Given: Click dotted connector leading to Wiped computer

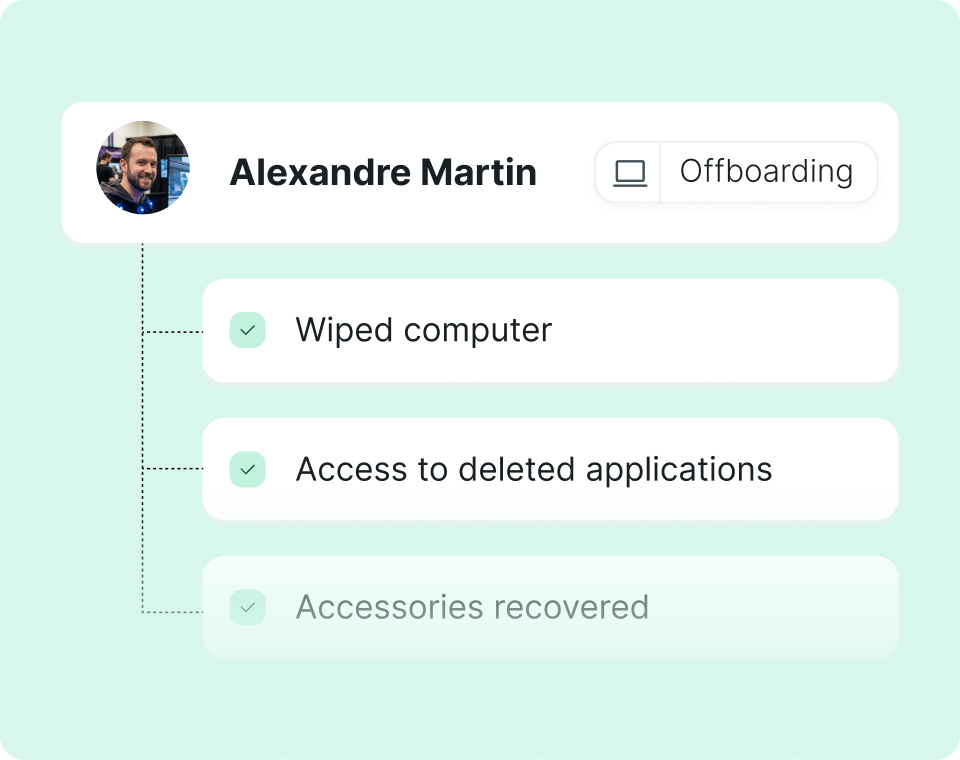Looking at the screenshot, I should 173,331.
